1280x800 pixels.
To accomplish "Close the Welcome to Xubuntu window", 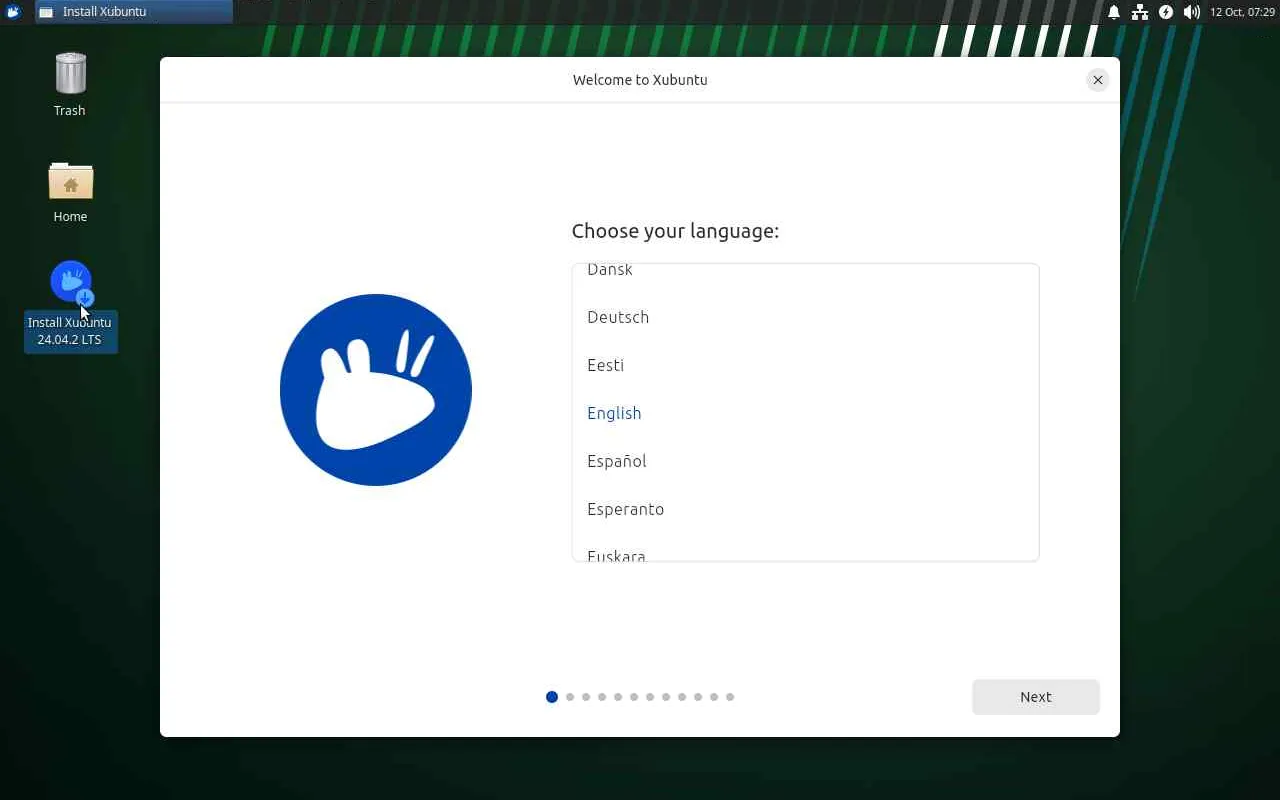I will click(x=1098, y=80).
